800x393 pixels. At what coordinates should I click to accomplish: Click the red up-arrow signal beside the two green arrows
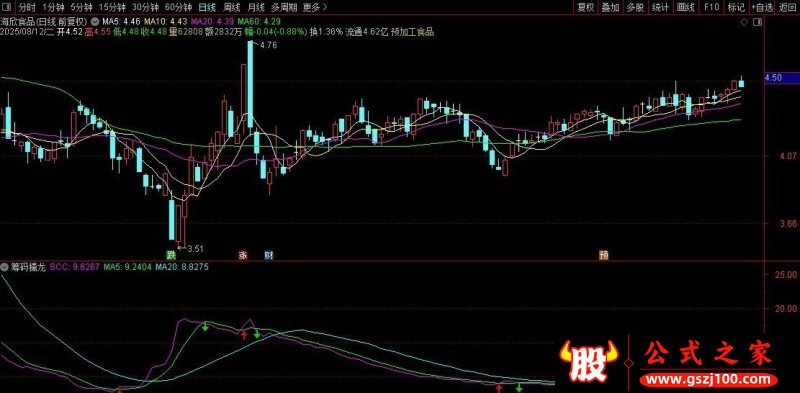[x=244, y=334]
